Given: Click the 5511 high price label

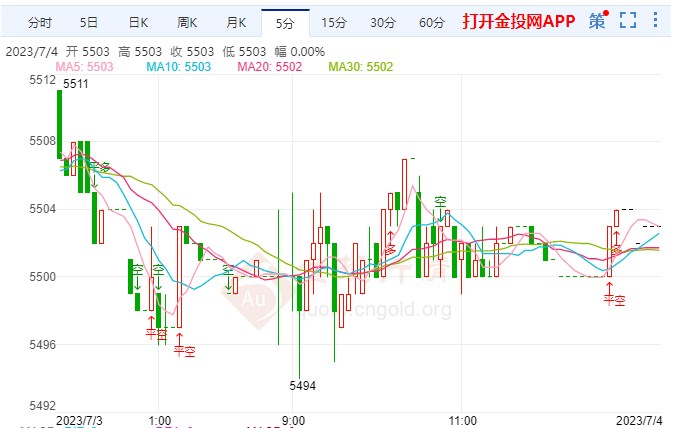Looking at the screenshot, I should (x=76, y=84).
